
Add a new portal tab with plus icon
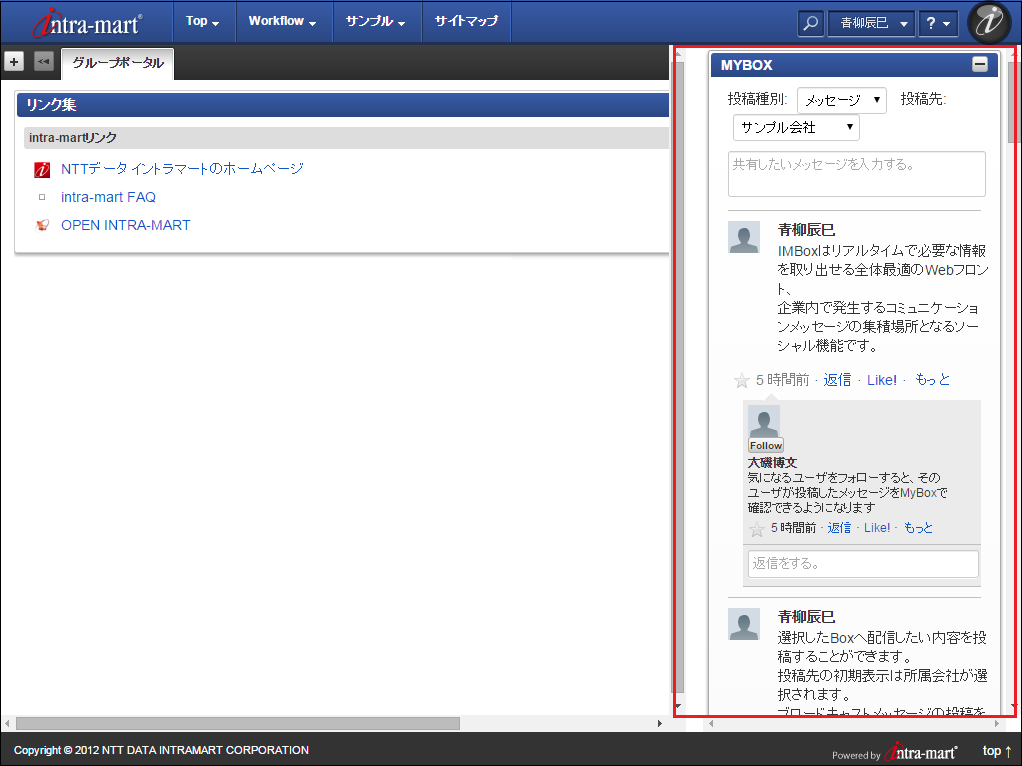click(14, 62)
